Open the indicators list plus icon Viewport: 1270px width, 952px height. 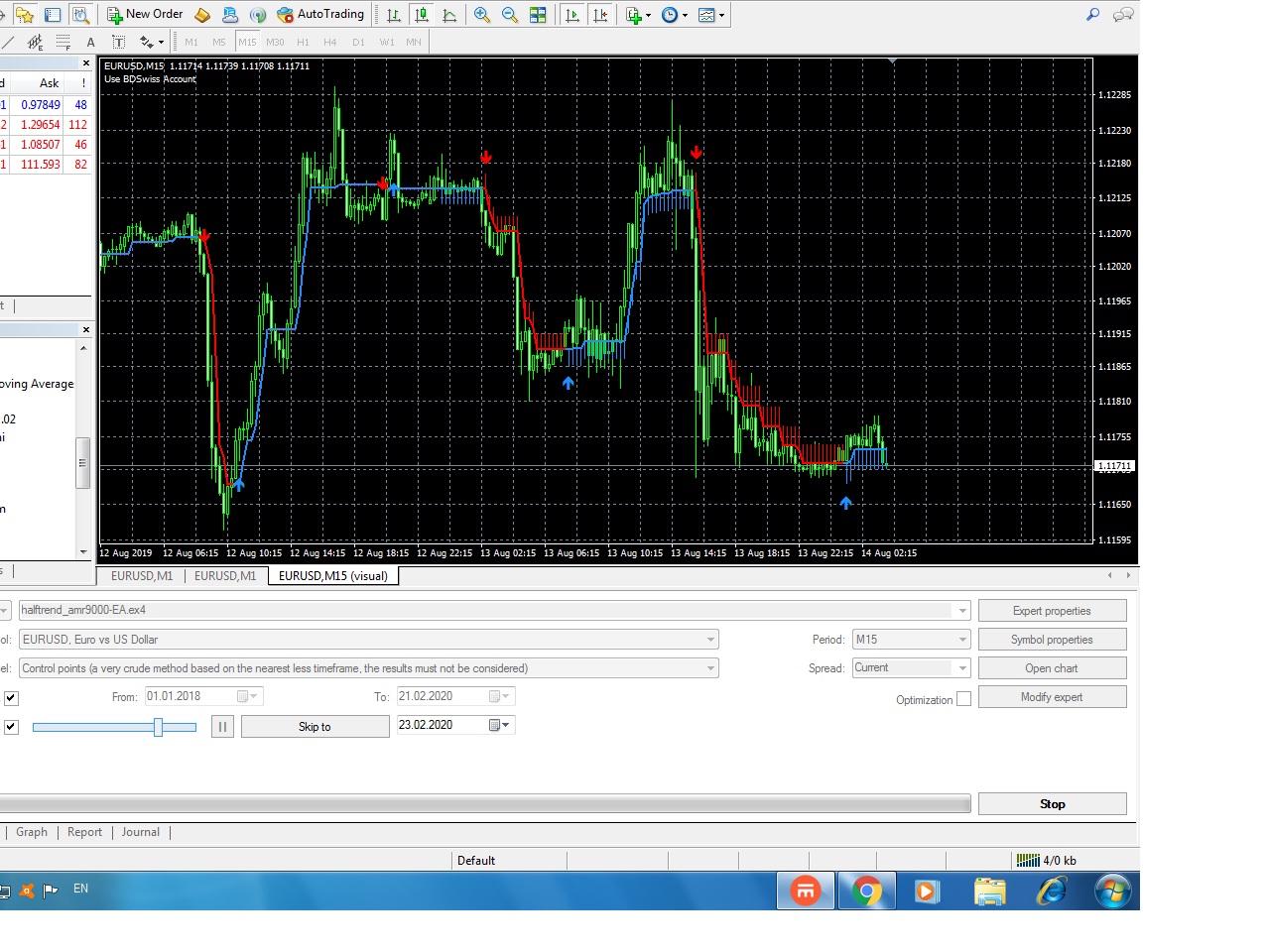pyautogui.click(x=638, y=15)
